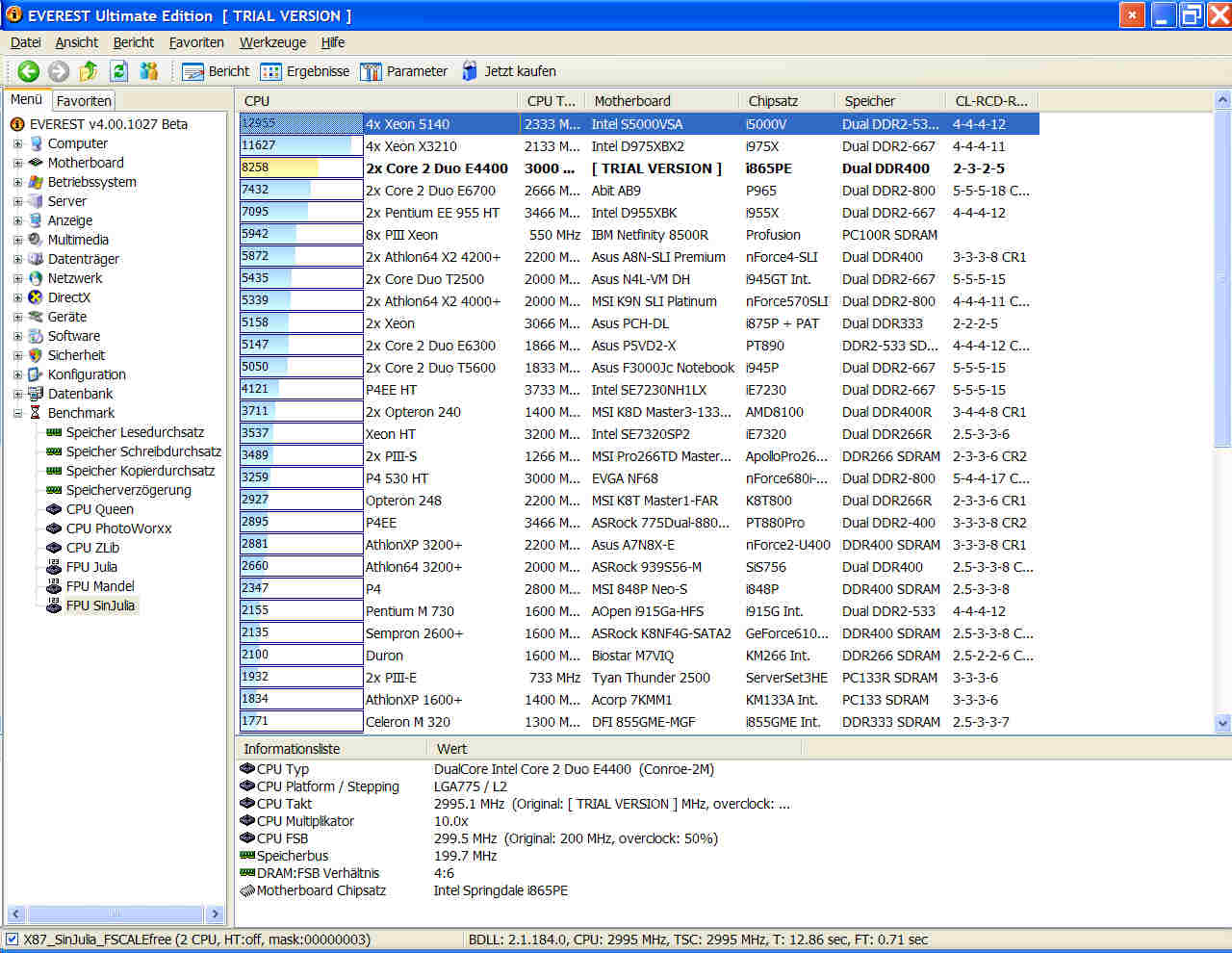Open Ergebnisse from the toolbar
The image size is (1232, 953).
[305, 71]
